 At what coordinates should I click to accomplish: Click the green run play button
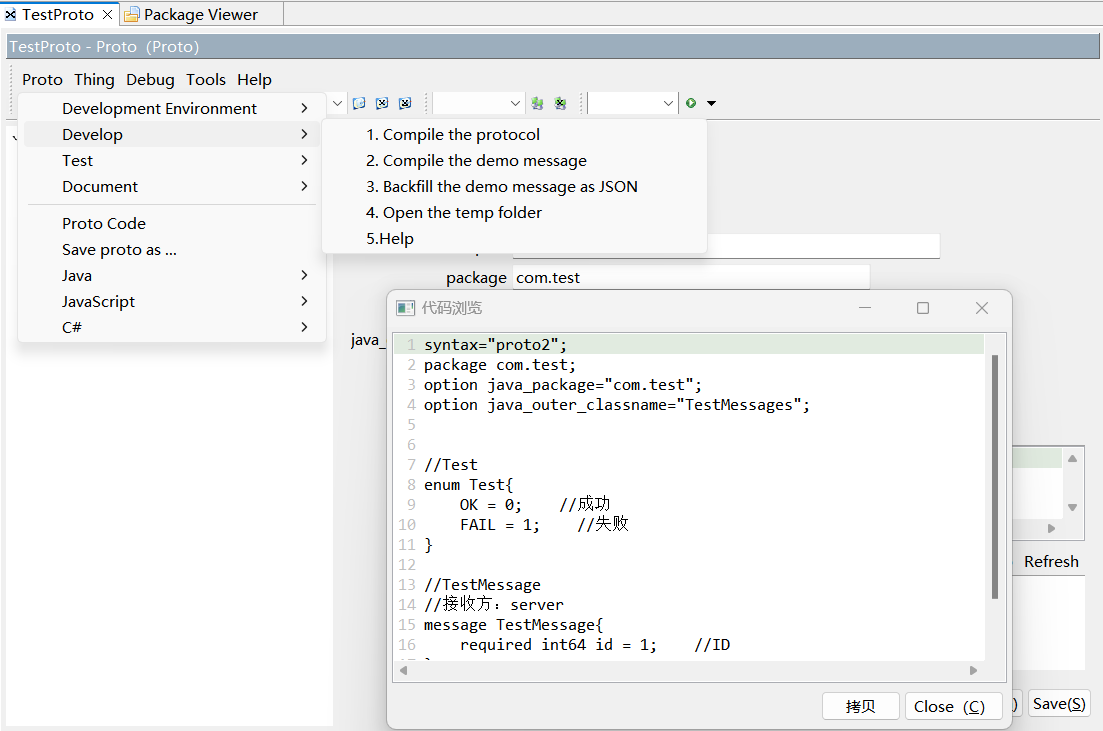pos(691,103)
